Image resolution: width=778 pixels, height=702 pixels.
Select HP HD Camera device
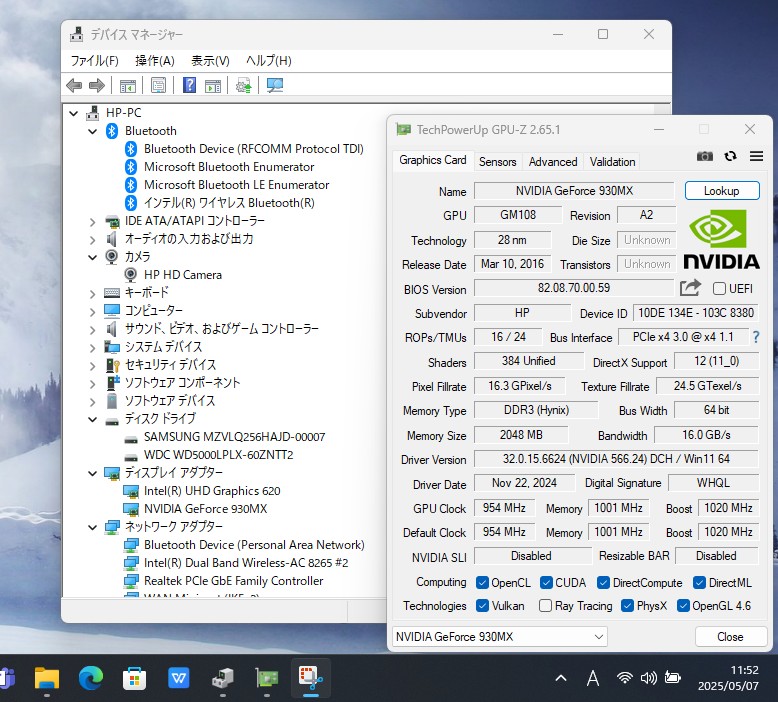point(183,275)
